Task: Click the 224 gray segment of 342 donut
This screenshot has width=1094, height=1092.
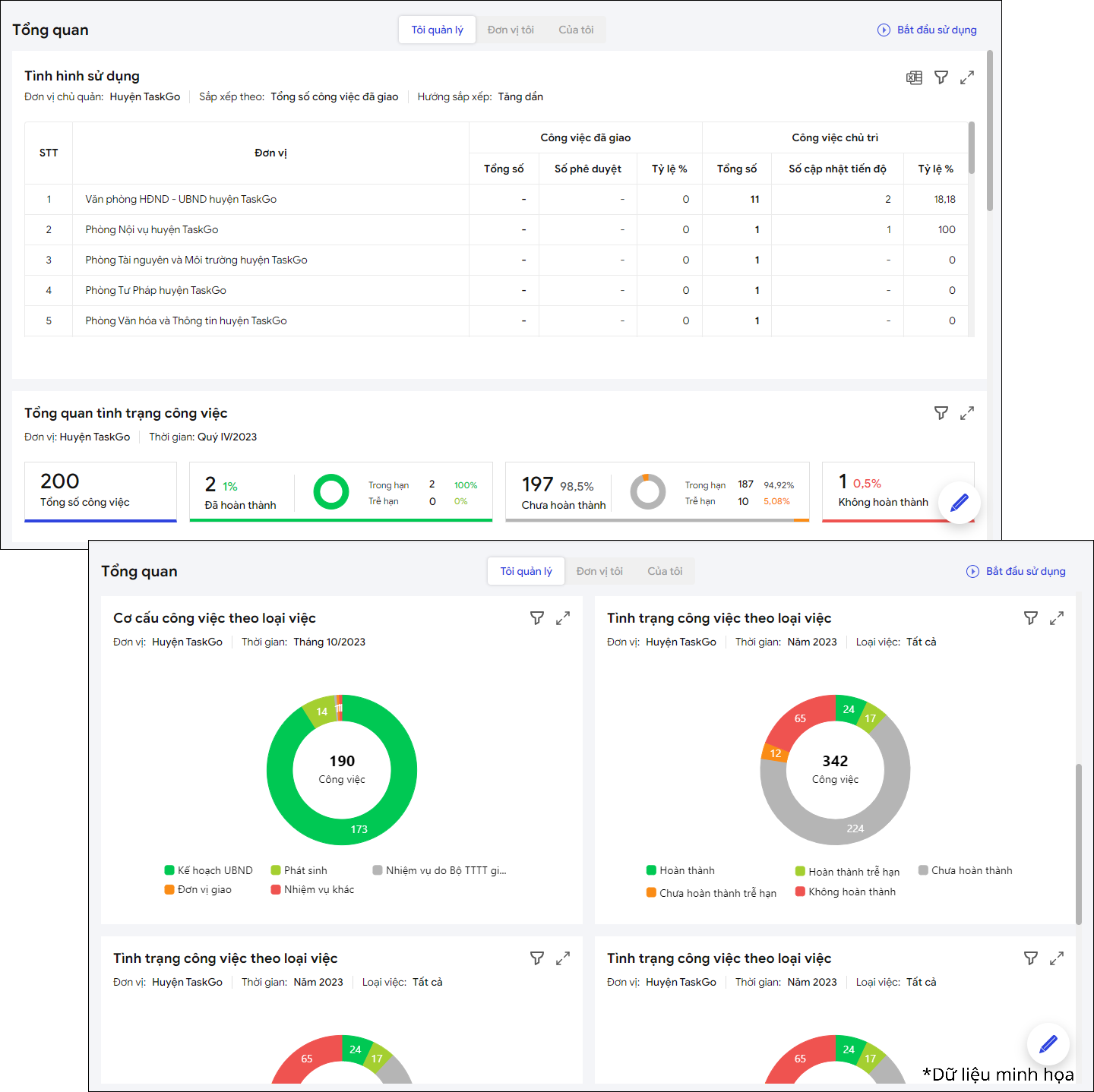Action: (x=855, y=828)
